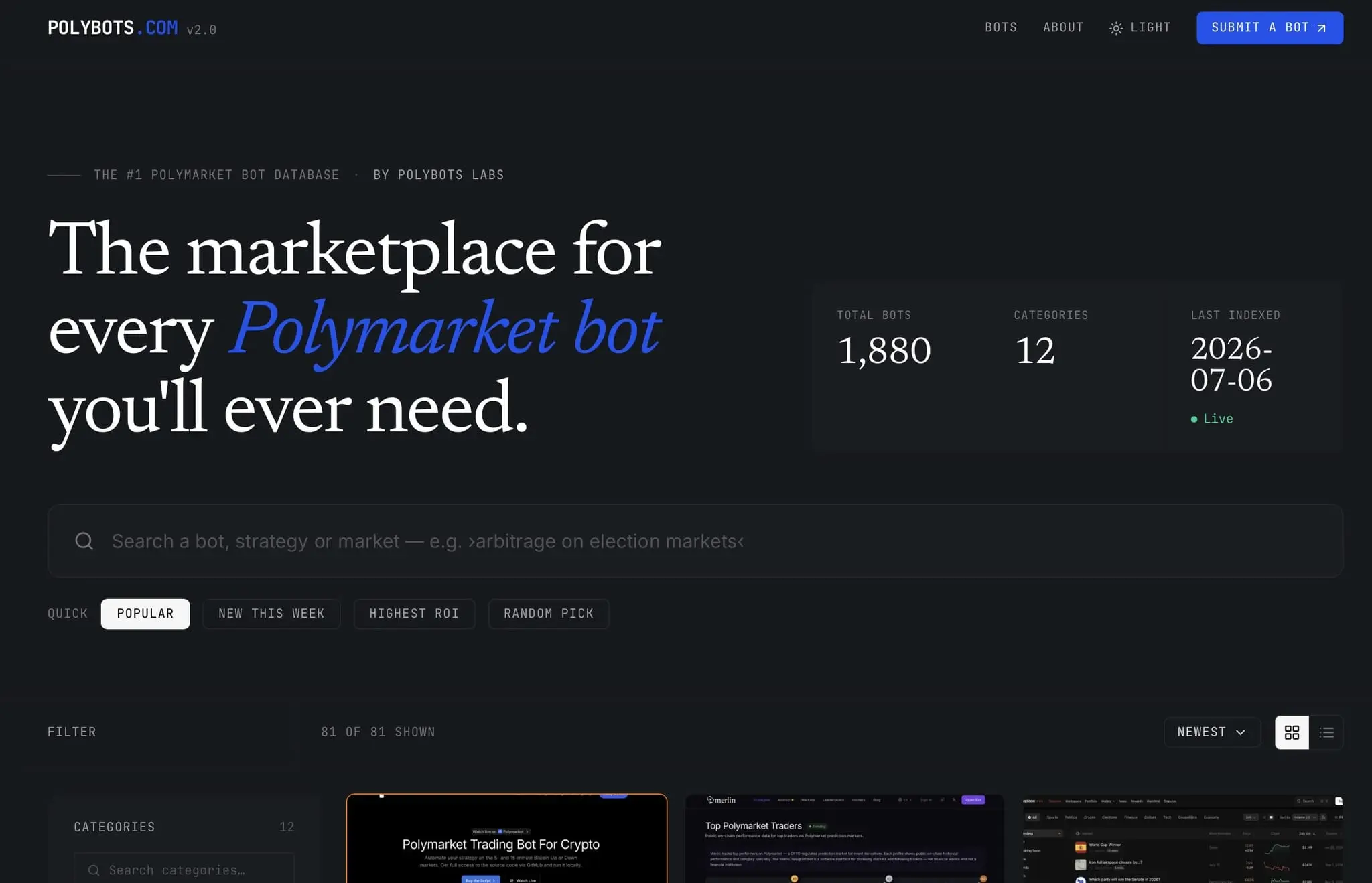Select the POPULAR quick filter
This screenshot has width=1372, height=883.
pyautogui.click(x=145, y=614)
